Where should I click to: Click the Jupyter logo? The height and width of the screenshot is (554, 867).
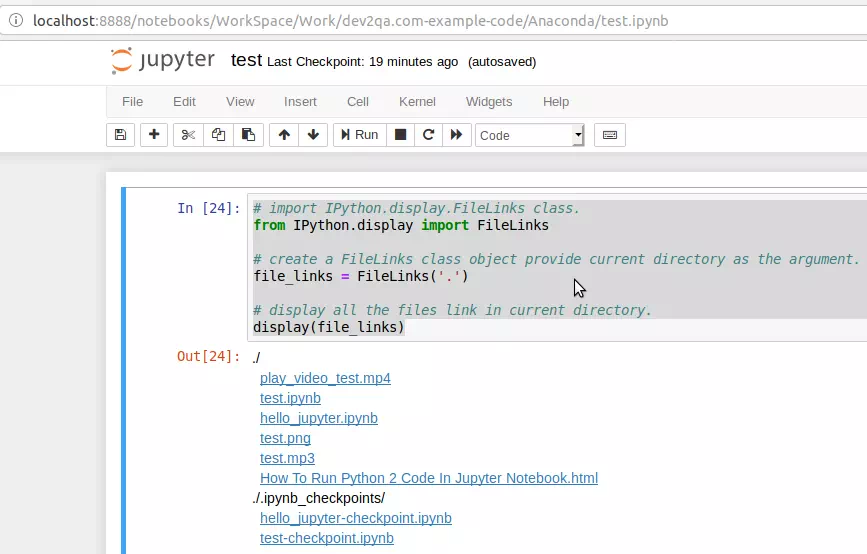tap(163, 60)
